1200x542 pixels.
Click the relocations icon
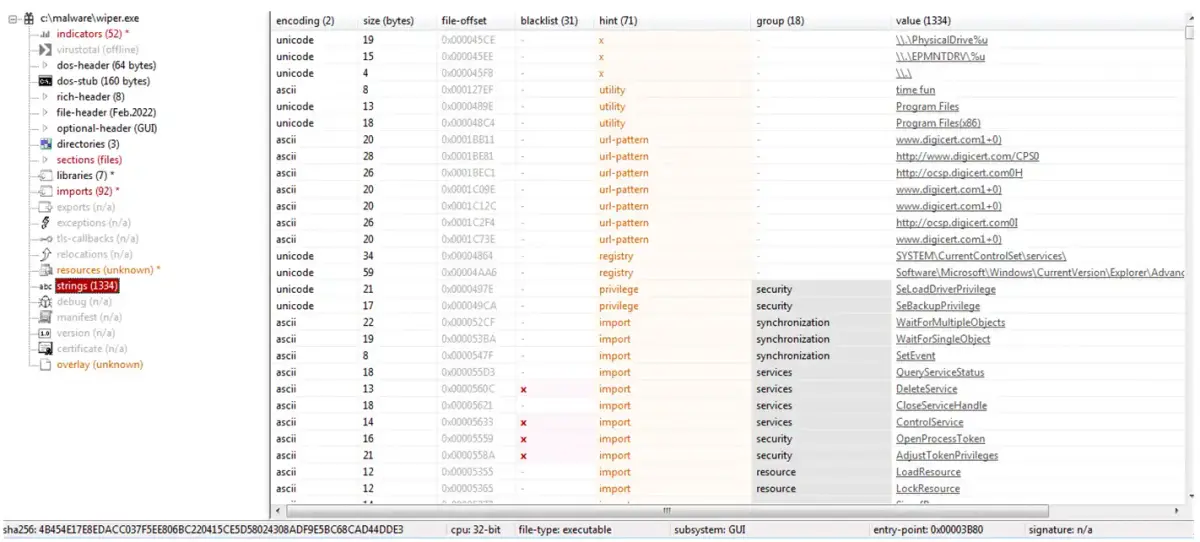coord(45,254)
